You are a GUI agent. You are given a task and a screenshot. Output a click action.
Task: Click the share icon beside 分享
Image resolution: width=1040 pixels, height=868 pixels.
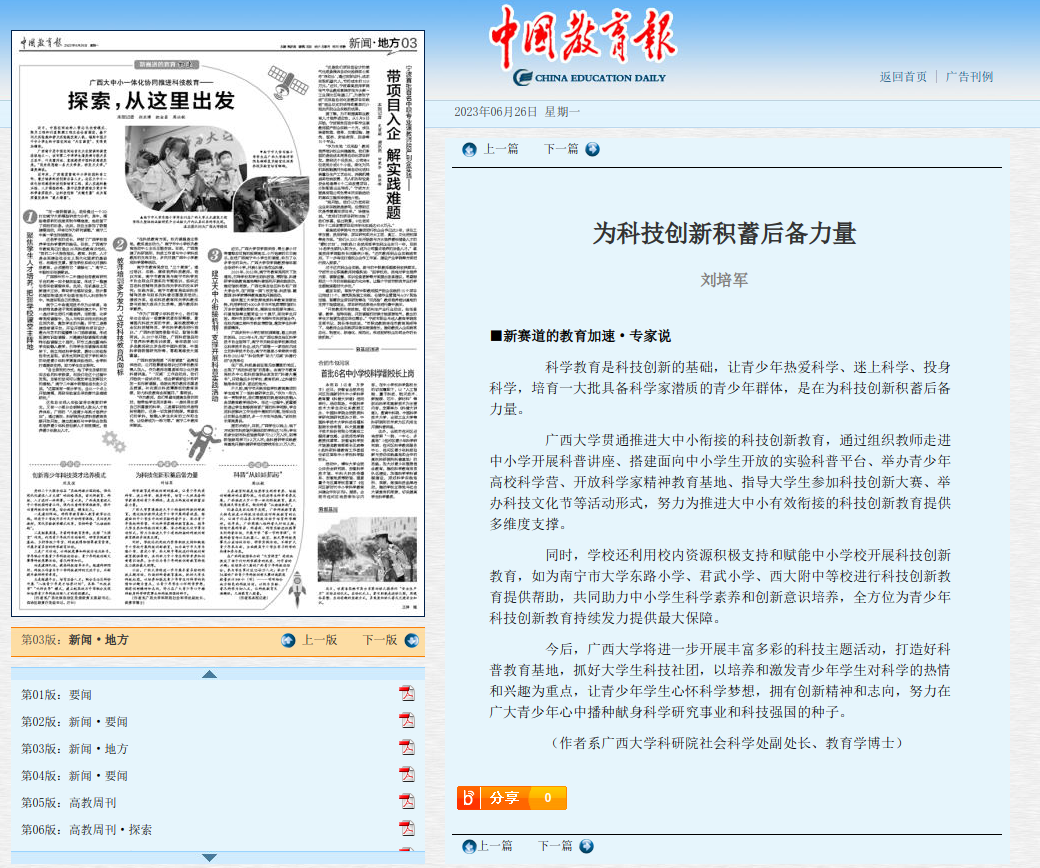469,798
